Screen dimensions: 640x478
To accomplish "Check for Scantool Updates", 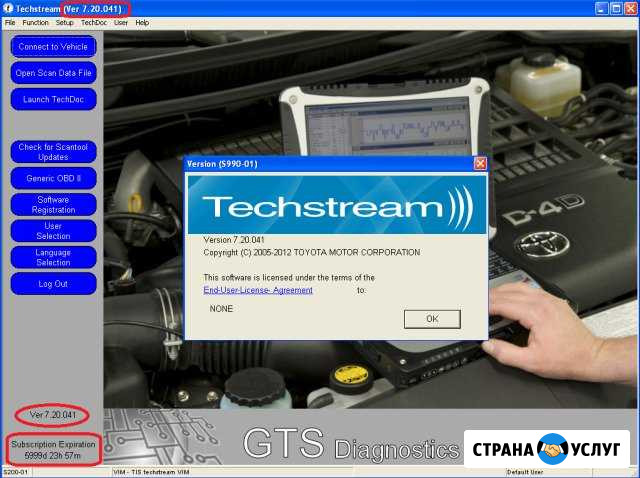I will click(x=53, y=152).
